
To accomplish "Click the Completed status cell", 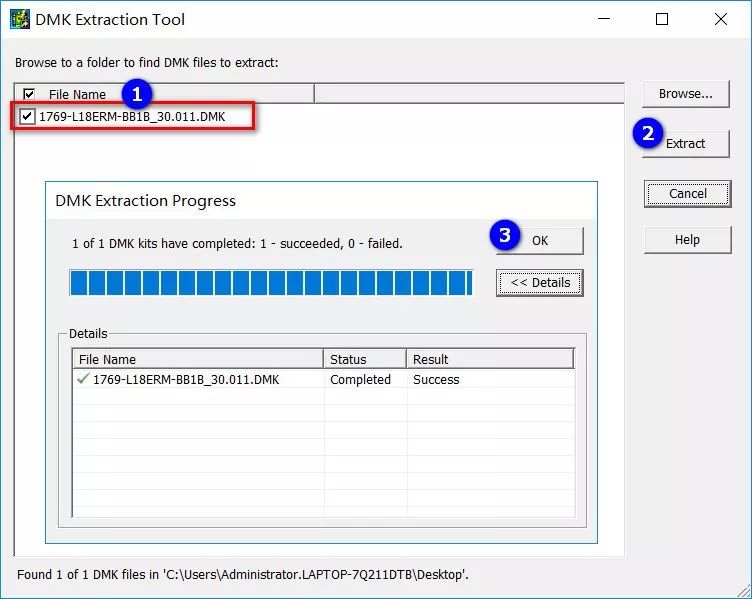I will click(x=360, y=379).
